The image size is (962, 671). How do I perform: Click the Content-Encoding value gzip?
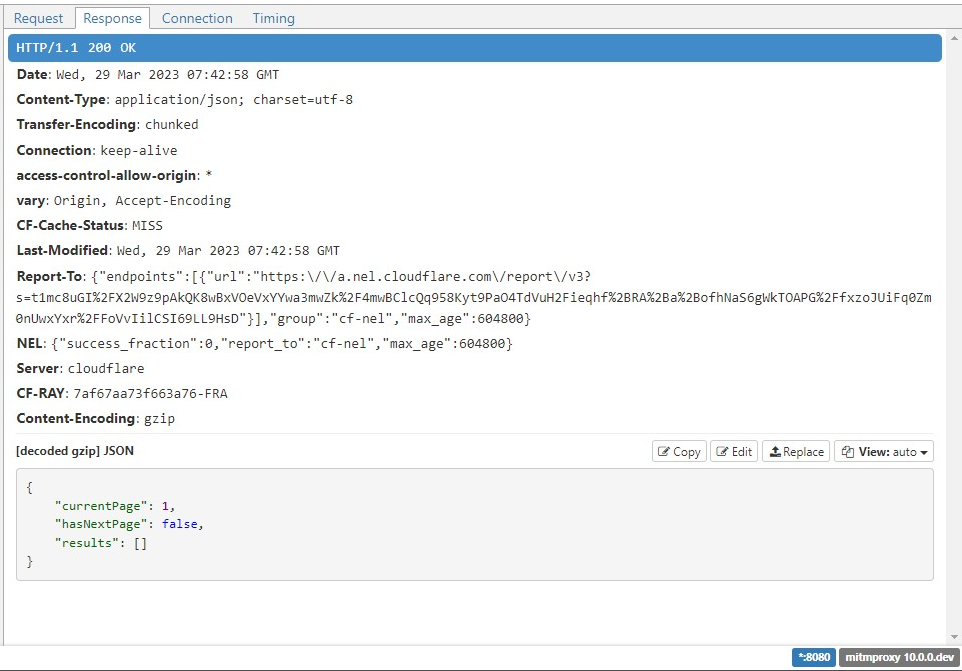tap(160, 419)
